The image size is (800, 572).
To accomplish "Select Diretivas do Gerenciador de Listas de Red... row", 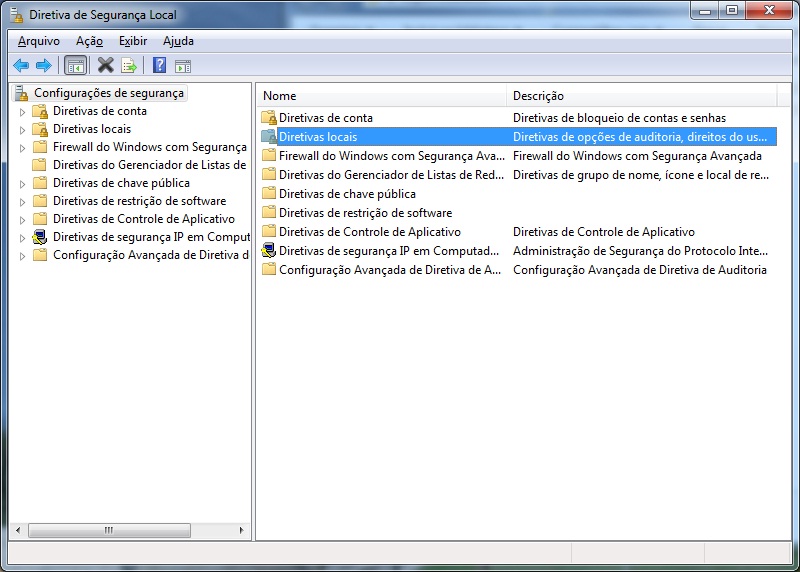I will click(518, 175).
